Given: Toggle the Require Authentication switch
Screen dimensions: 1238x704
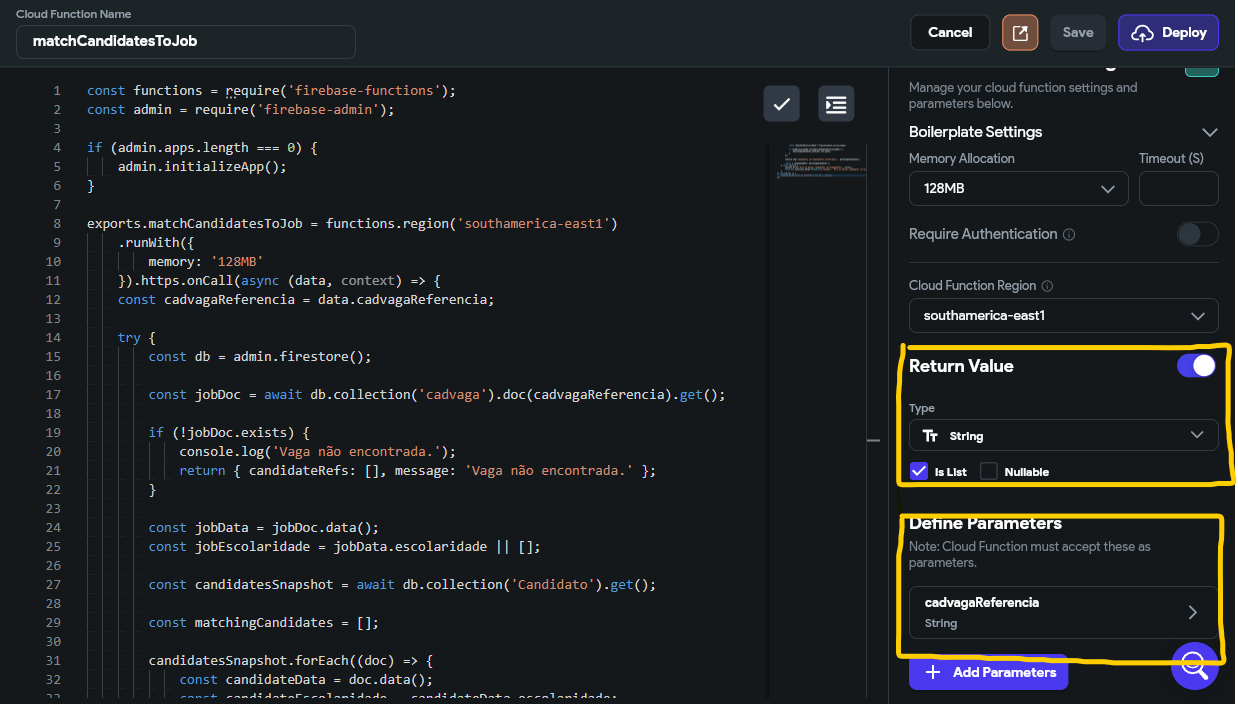Looking at the screenshot, I should [x=1197, y=234].
